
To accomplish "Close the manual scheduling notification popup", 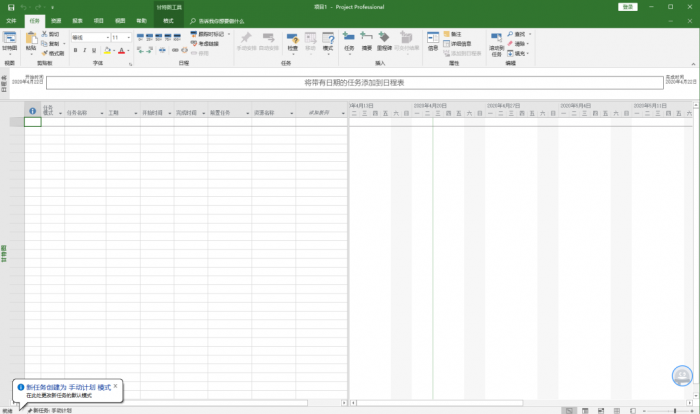I will click(x=116, y=386).
